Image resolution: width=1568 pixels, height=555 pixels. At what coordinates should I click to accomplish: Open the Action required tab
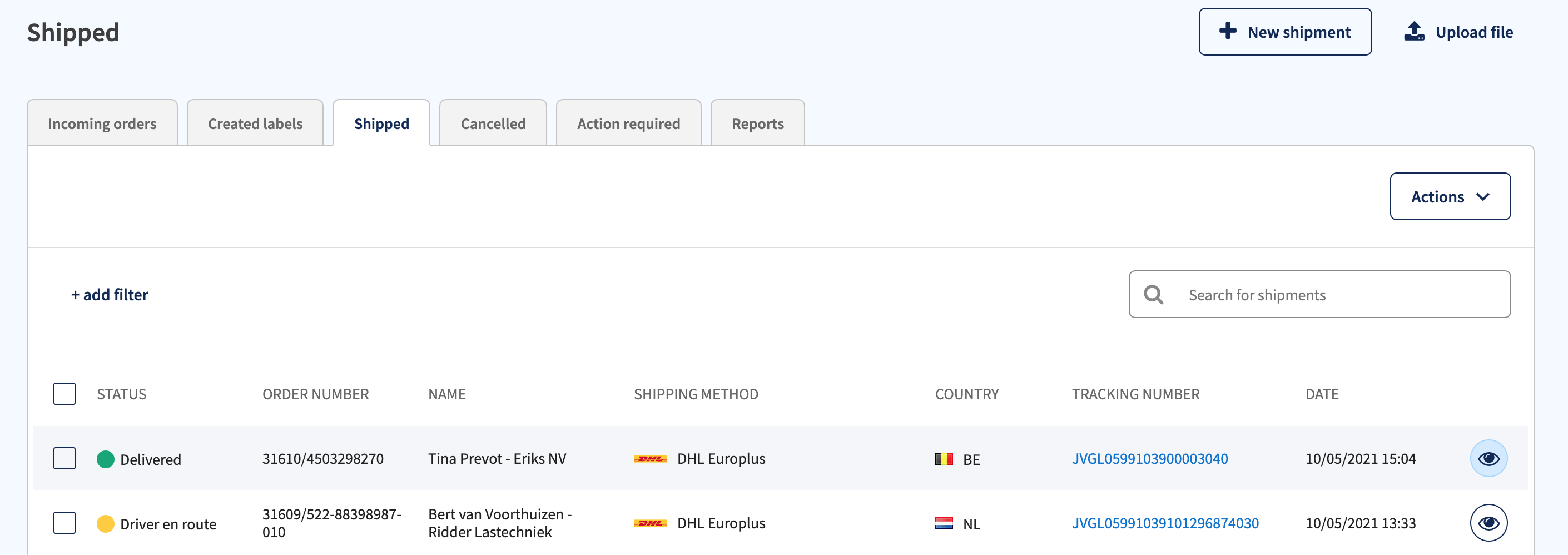point(628,123)
